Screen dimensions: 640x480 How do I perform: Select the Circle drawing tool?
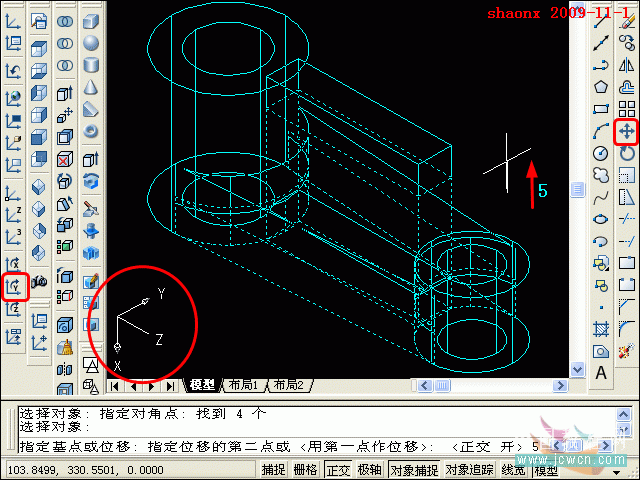(x=601, y=153)
